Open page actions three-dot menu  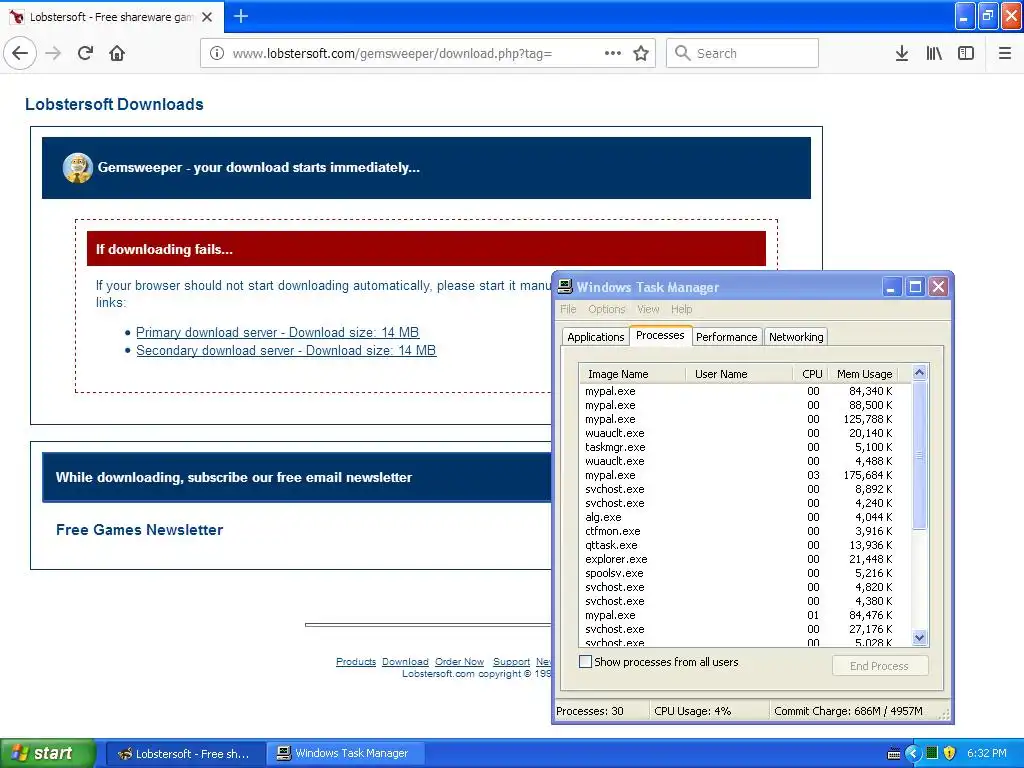[x=613, y=53]
